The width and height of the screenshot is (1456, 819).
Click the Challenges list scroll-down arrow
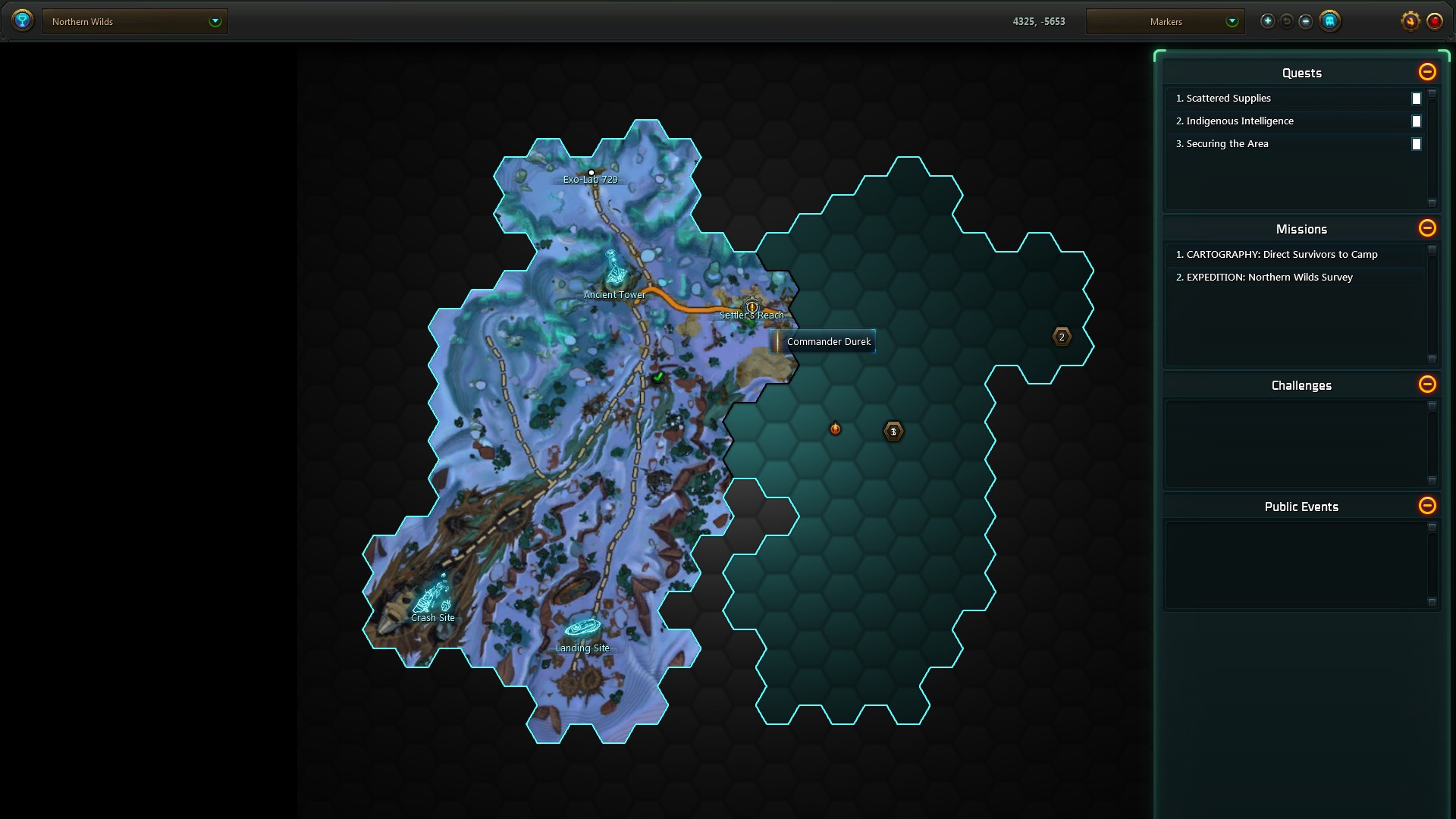[1432, 480]
